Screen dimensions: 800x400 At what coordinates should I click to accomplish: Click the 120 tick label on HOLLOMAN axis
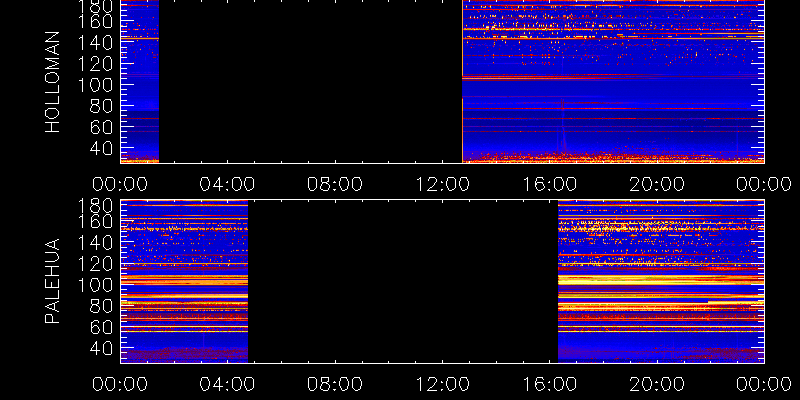pos(95,64)
